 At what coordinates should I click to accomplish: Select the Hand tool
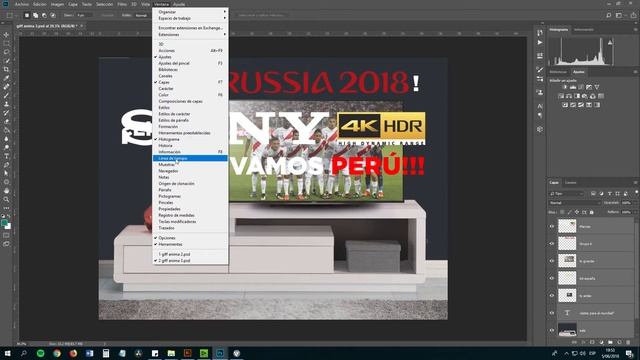[6, 191]
